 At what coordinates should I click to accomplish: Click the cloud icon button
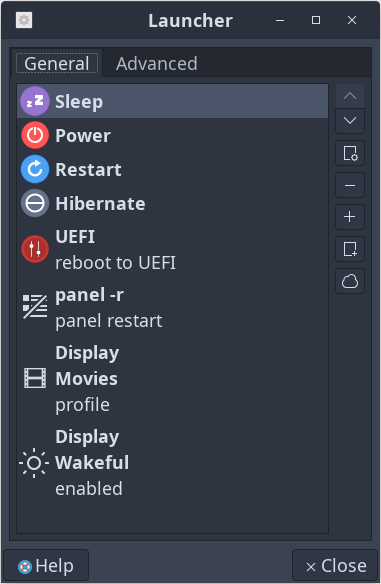point(350,281)
